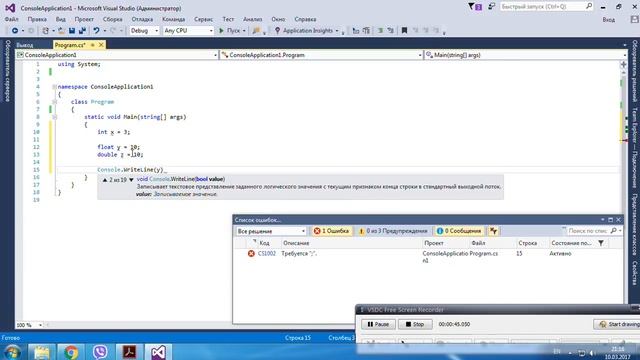Click the Вход sign-in link
This screenshot has height=360, width=640.
coord(609,20)
